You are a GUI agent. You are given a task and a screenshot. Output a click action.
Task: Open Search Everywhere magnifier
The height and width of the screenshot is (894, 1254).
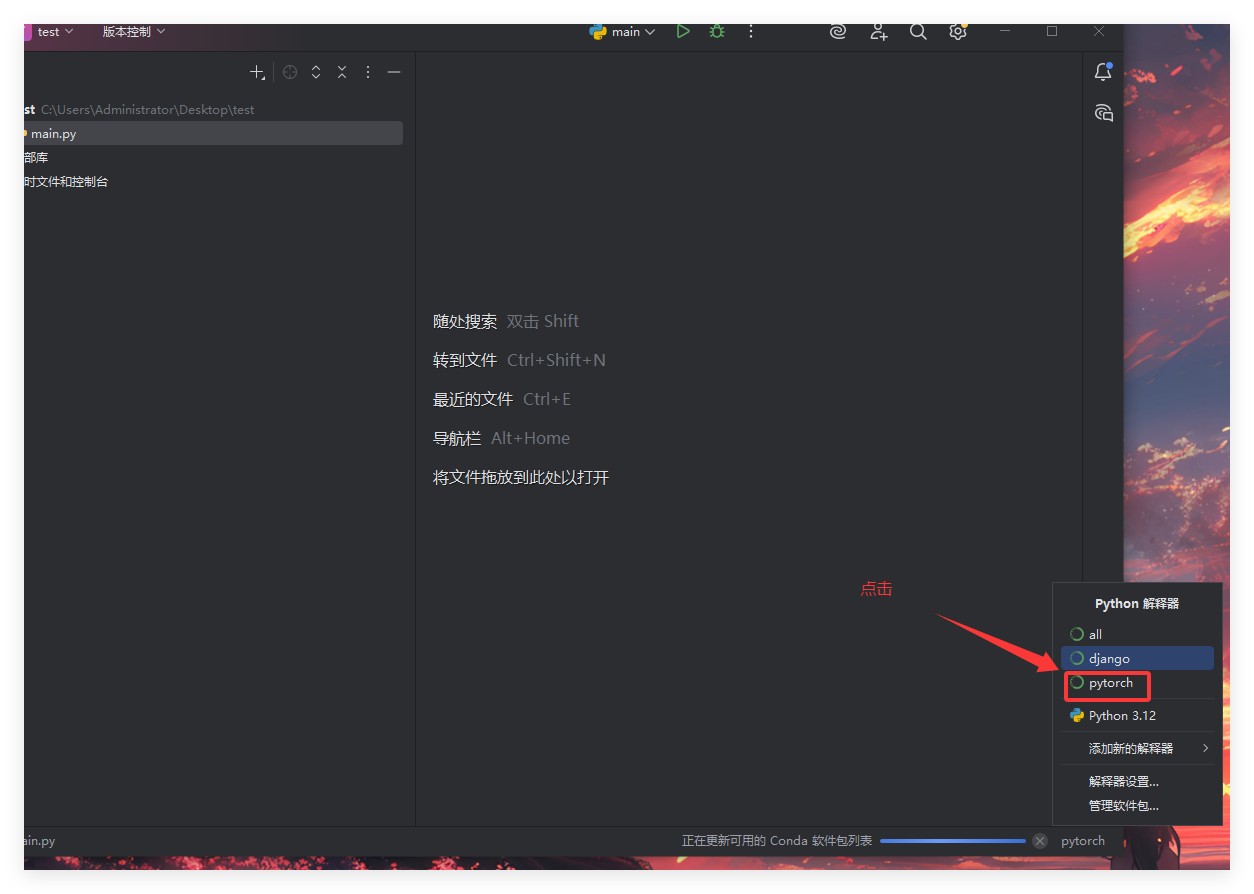pyautogui.click(x=918, y=32)
